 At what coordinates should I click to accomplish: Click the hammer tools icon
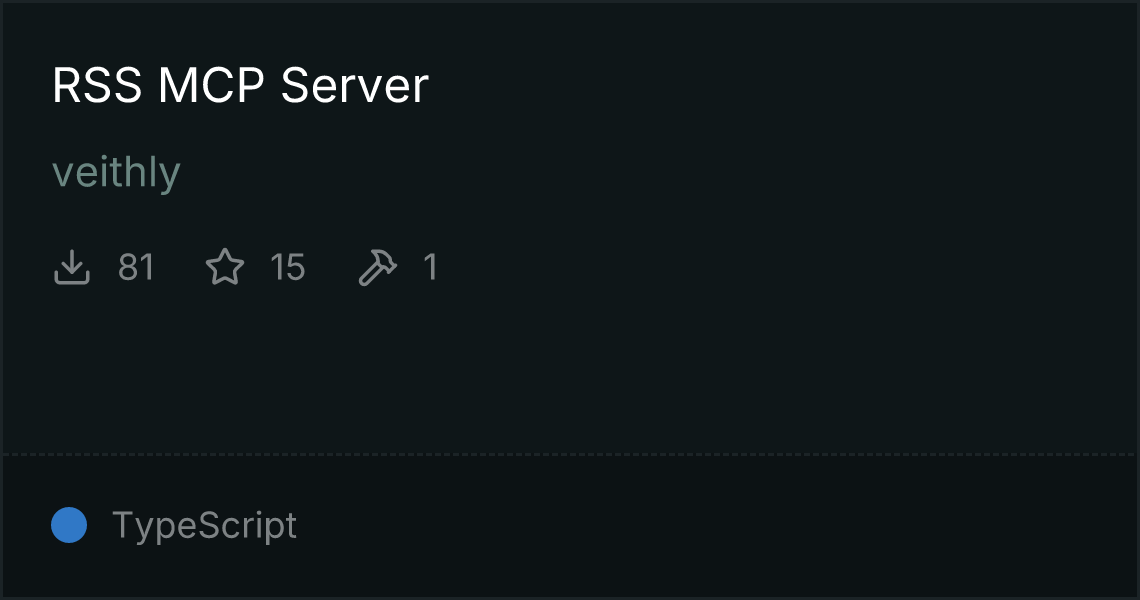[377, 267]
